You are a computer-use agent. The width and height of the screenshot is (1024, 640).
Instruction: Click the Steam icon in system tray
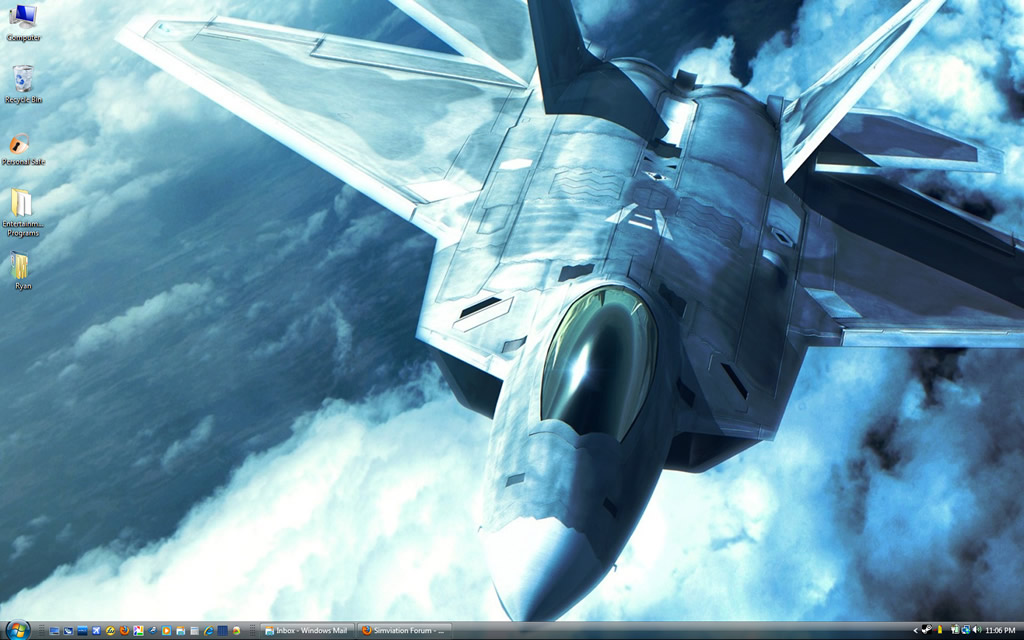927,630
